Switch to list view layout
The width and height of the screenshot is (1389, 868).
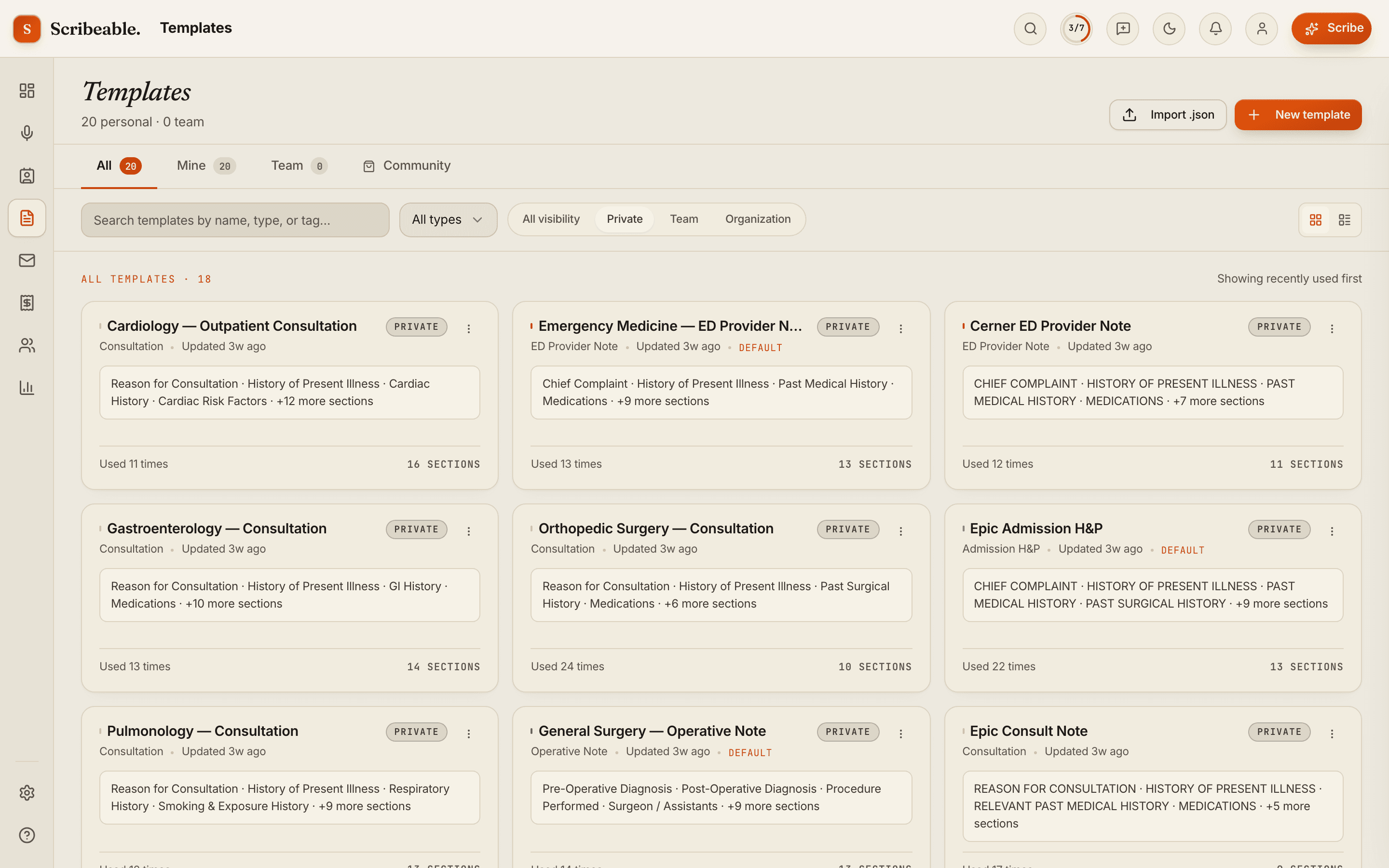1344,220
